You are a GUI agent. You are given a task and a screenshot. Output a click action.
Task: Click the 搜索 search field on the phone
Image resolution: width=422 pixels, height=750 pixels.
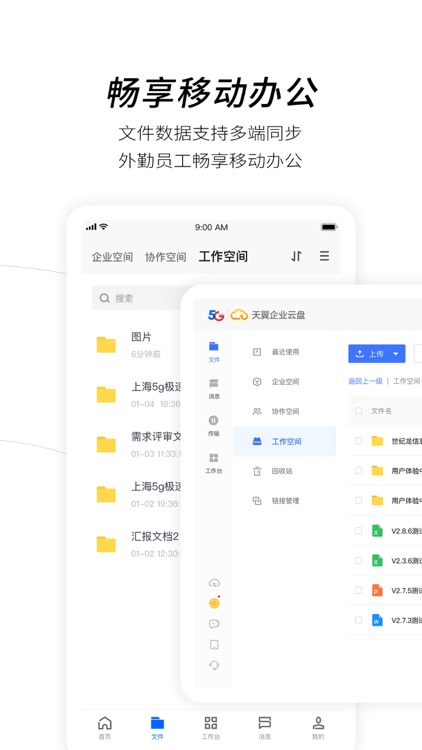coord(136,298)
